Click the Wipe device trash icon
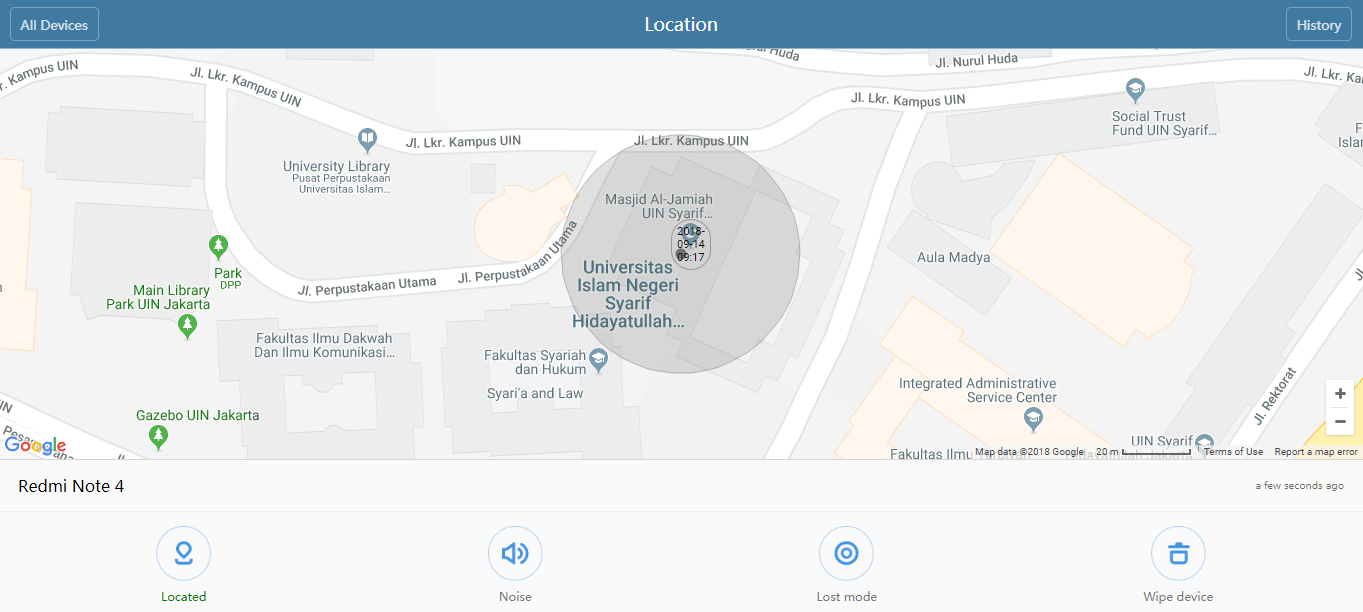This screenshot has height=612, width=1363. click(x=1178, y=553)
